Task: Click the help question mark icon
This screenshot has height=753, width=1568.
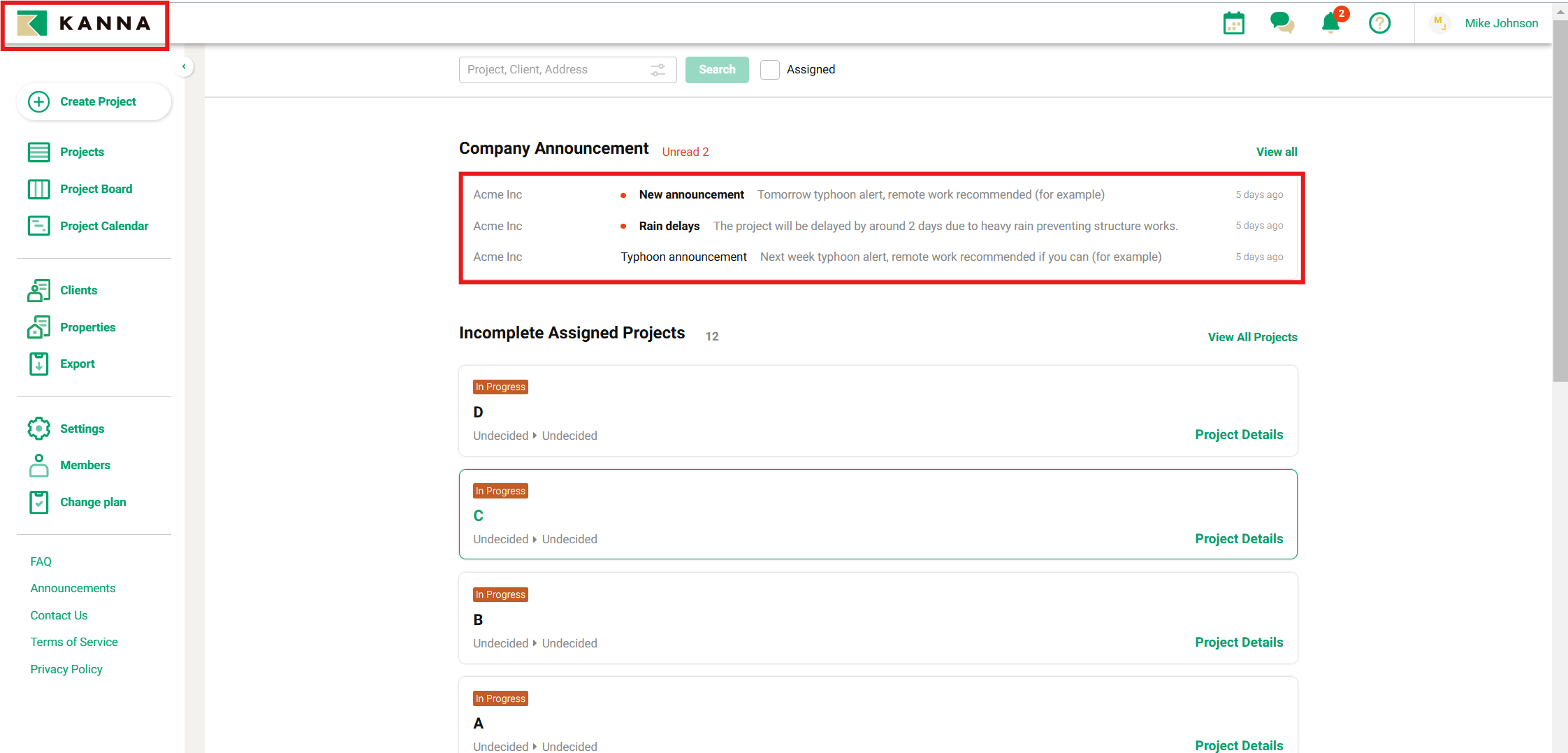Action: pos(1379,23)
